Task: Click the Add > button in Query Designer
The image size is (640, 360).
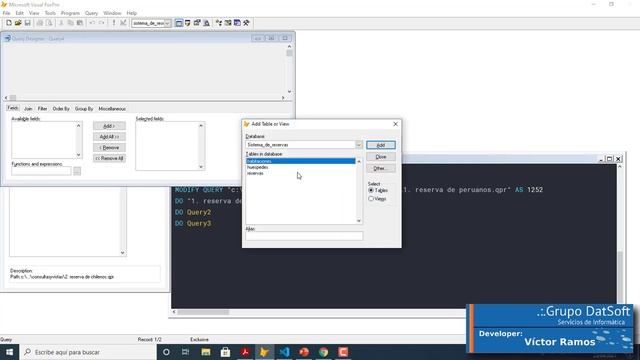Action: click(109, 126)
